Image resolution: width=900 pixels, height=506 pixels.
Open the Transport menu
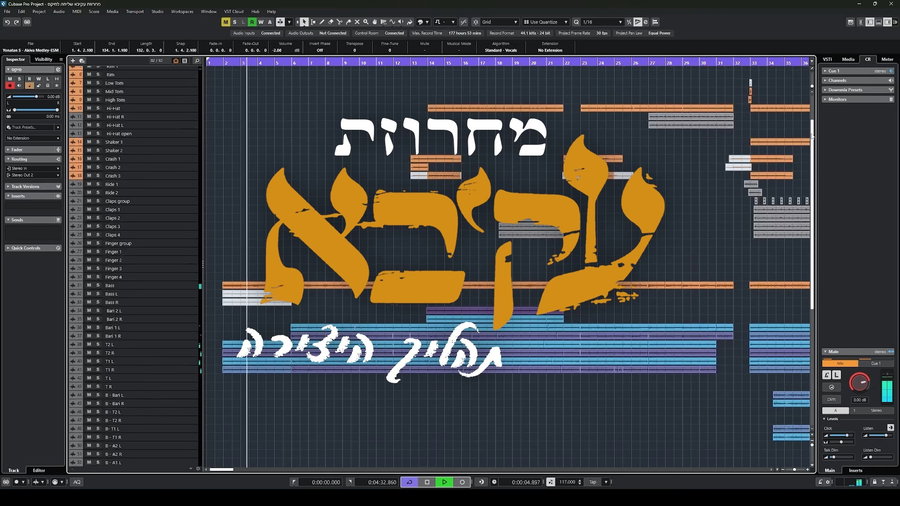[134, 11]
